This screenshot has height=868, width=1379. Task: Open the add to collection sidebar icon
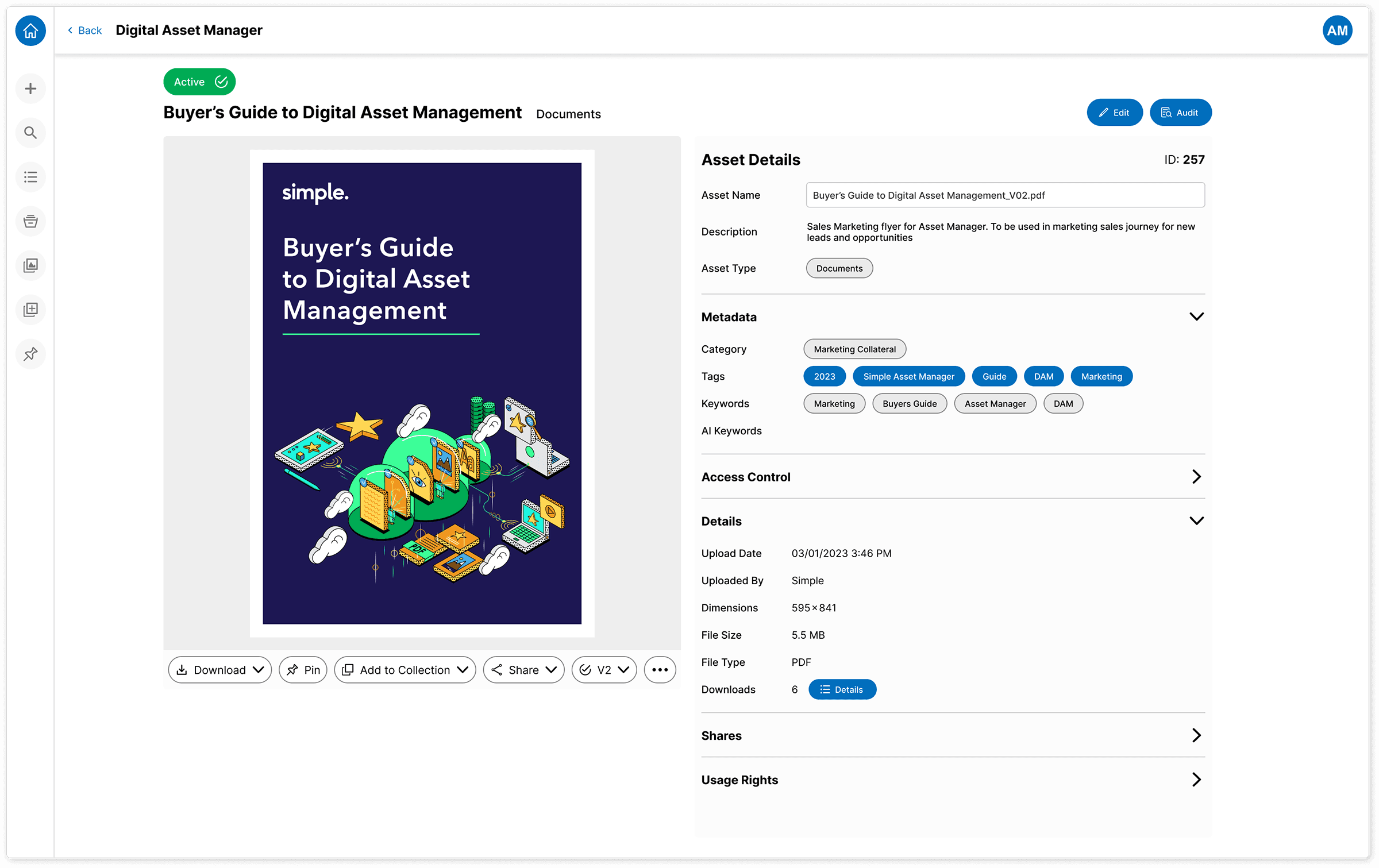click(x=30, y=310)
